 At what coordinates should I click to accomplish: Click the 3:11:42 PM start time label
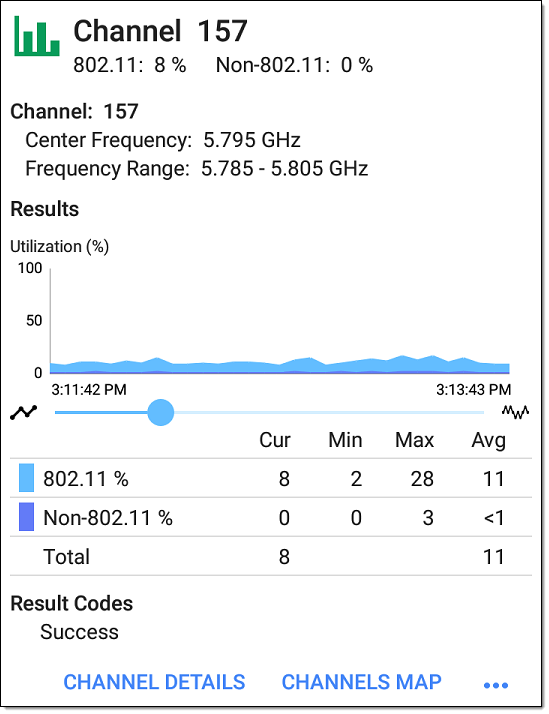click(x=89, y=390)
